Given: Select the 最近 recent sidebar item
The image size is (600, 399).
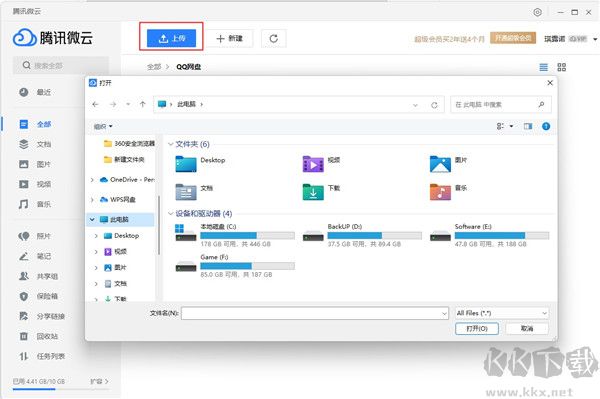Looking at the screenshot, I should 35,92.
